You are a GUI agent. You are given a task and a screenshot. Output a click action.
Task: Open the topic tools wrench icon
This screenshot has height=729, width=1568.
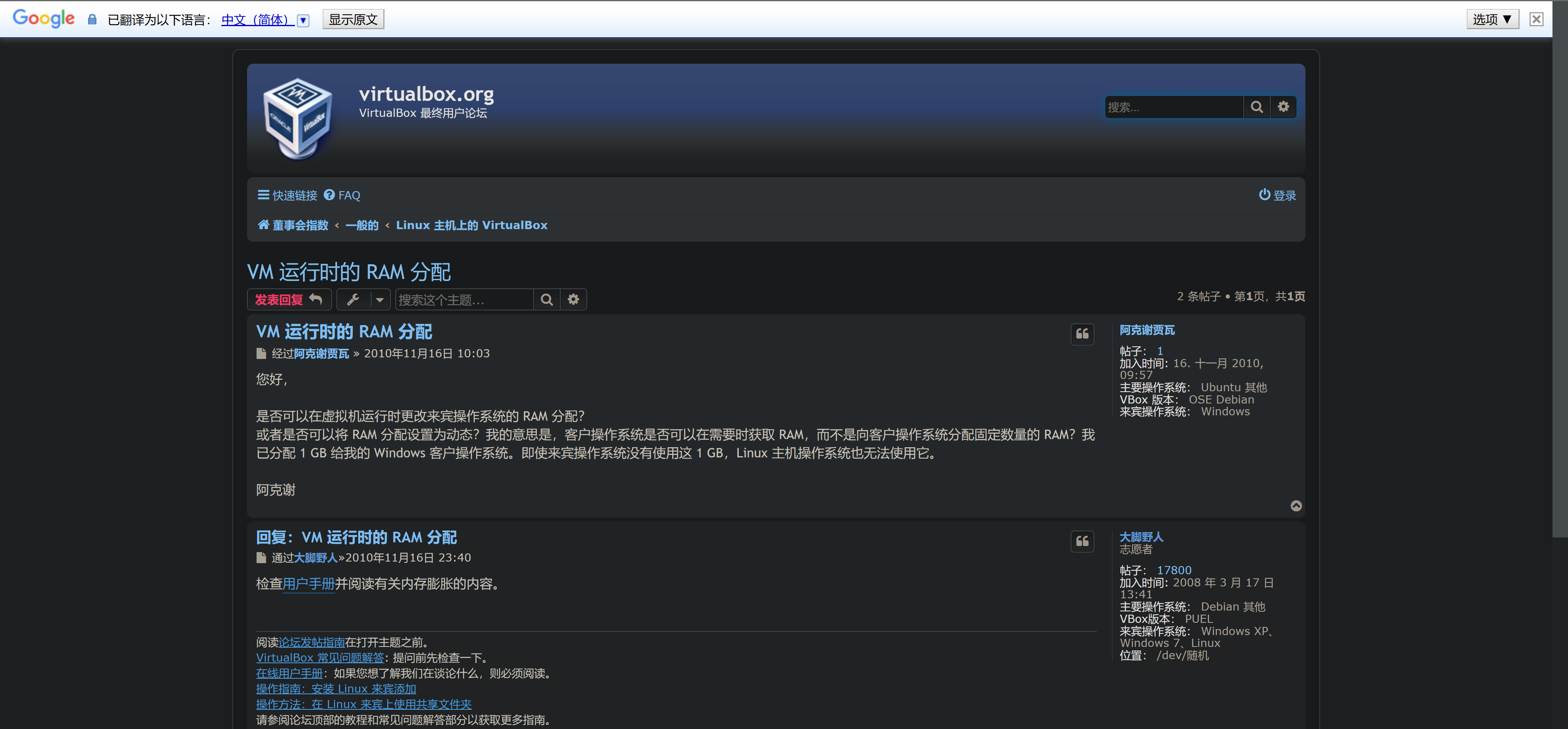353,300
